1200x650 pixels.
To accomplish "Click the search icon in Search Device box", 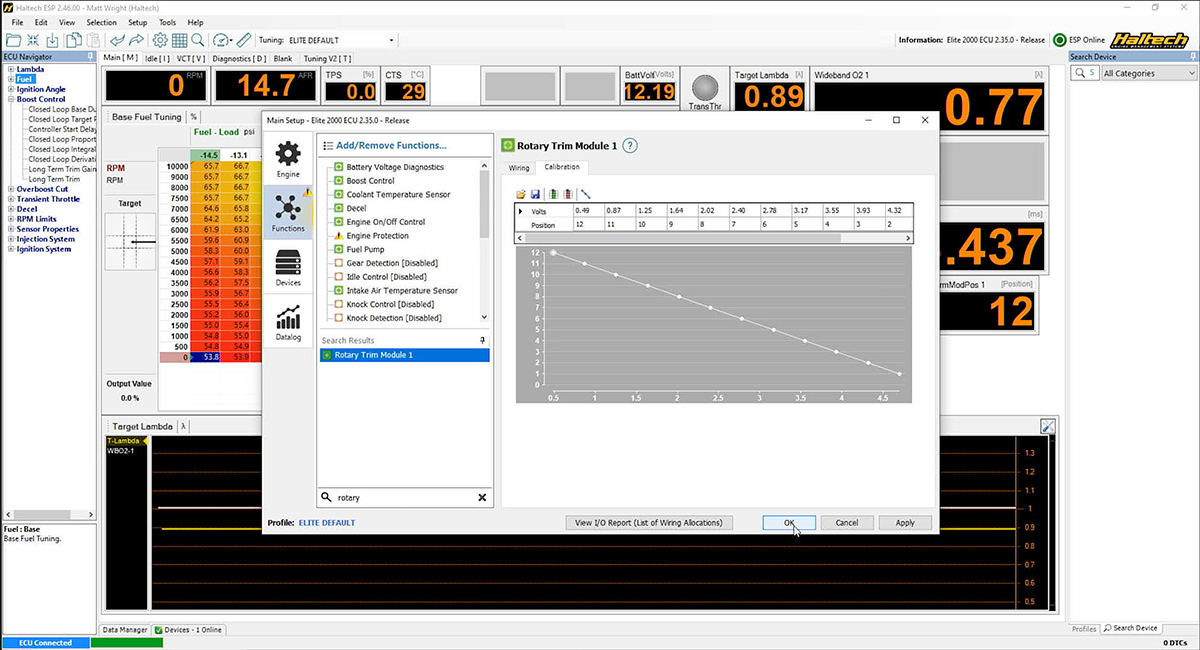I will click(x=1080, y=73).
